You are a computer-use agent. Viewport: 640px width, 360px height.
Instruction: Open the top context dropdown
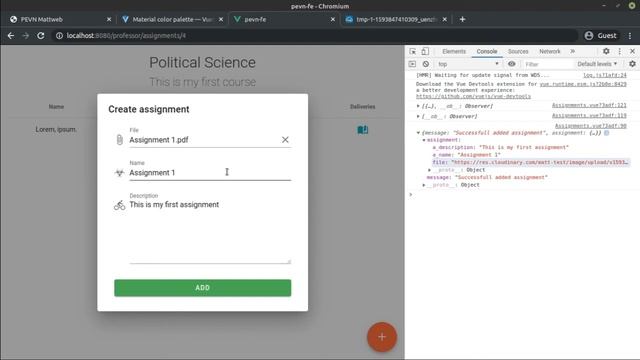pos(468,64)
